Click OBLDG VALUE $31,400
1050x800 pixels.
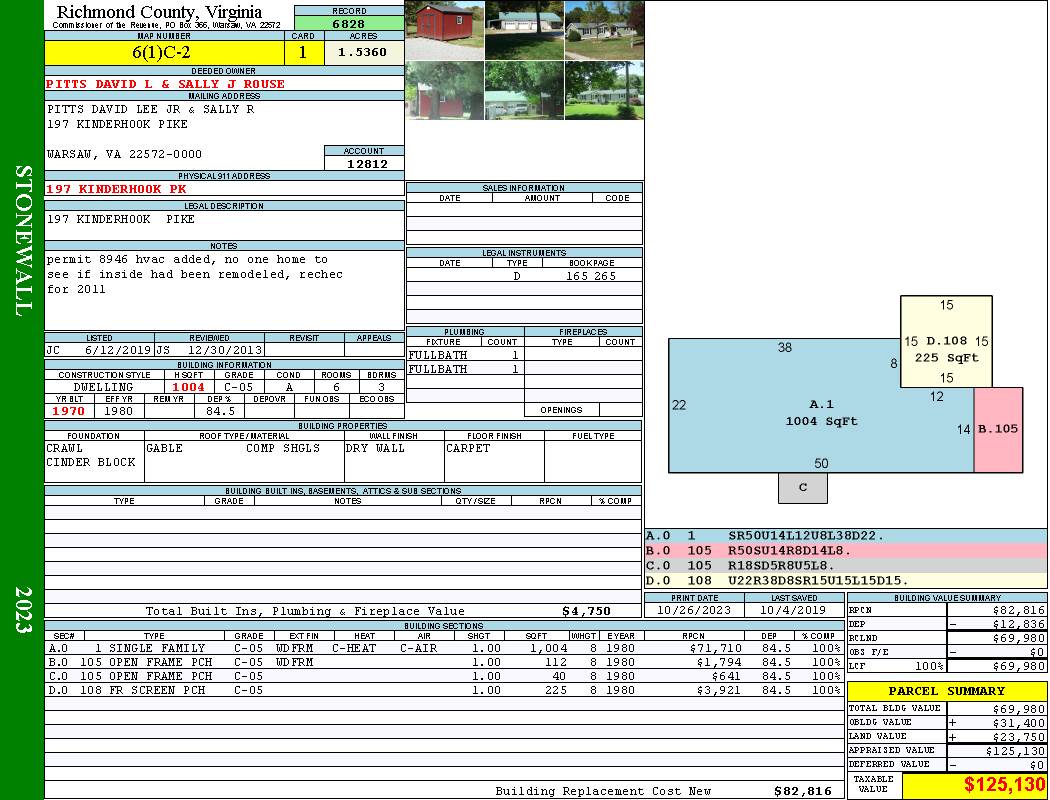[1019, 723]
